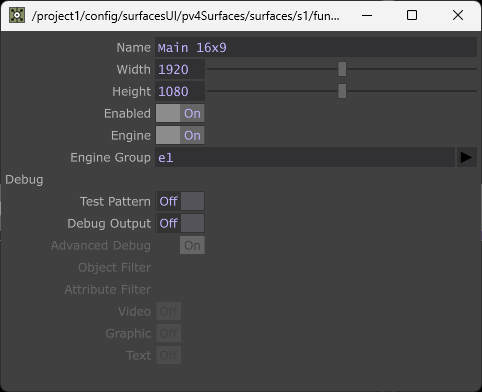Click the Height value field 1080
Image resolution: width=482 pixels, height=392 pixels.
click(x=180, y=91)
